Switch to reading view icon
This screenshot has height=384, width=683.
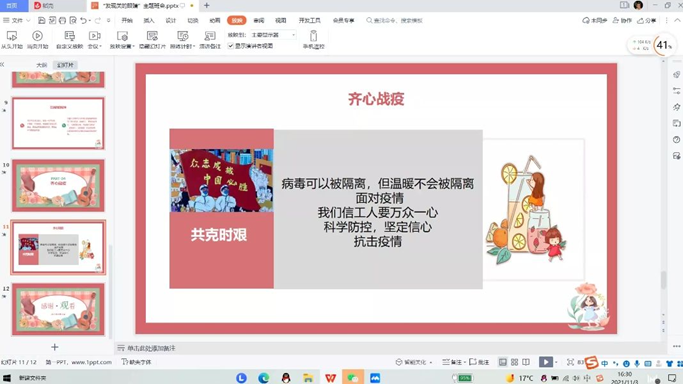(x=526, y=362)
